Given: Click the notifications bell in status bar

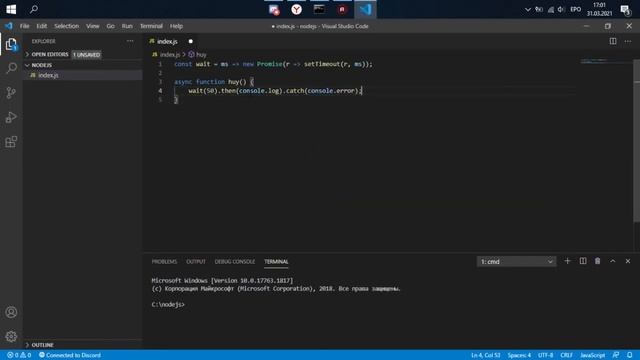Looking at the screenshot, I should (x=630, y=355).
